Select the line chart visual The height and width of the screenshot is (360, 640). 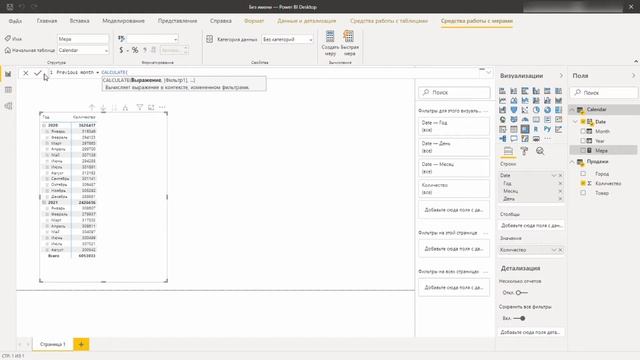[x=502, y=100]
